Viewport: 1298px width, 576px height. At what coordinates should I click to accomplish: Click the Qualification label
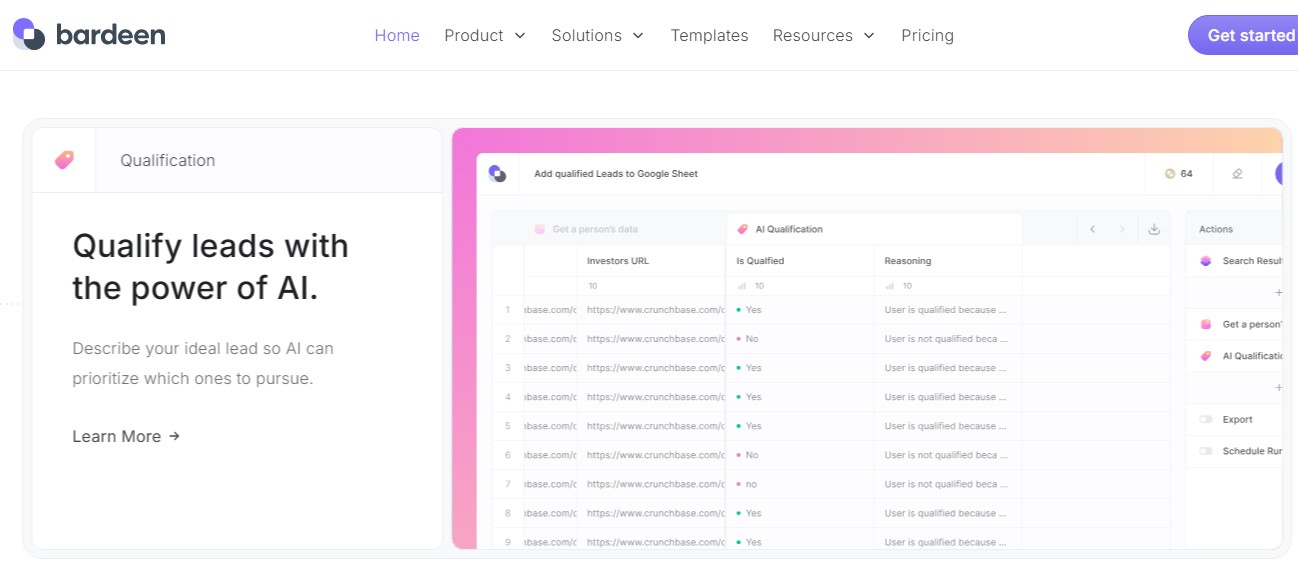[167, 160]
